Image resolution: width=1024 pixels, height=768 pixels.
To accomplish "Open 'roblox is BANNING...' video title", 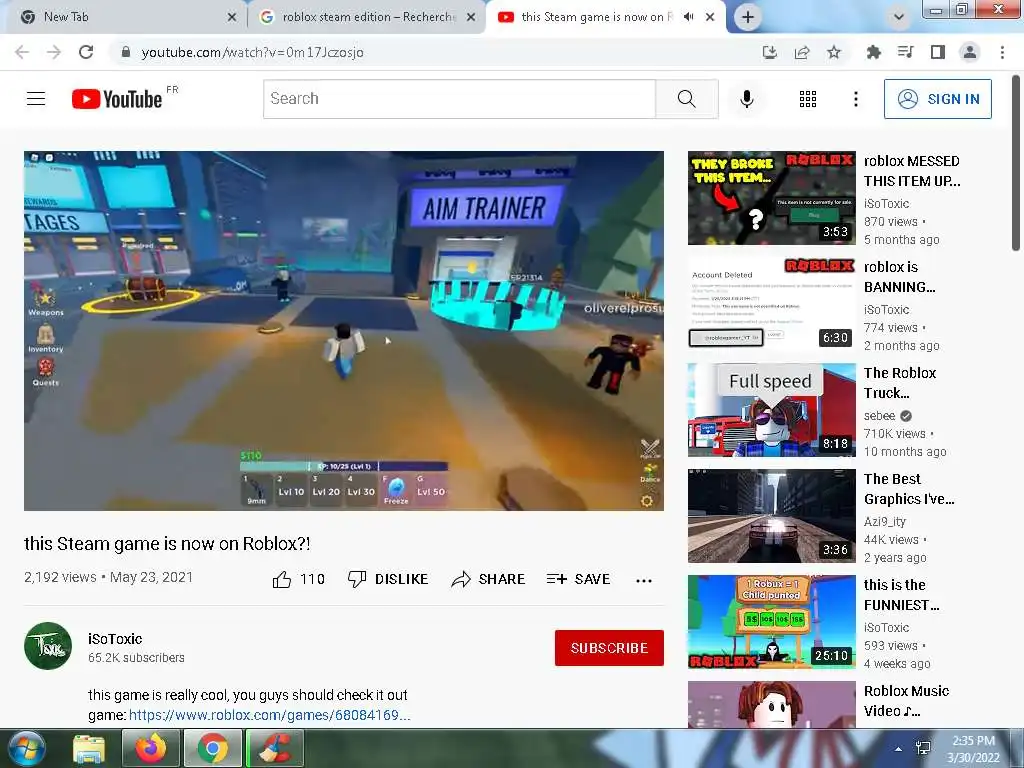I will (899, 277).
